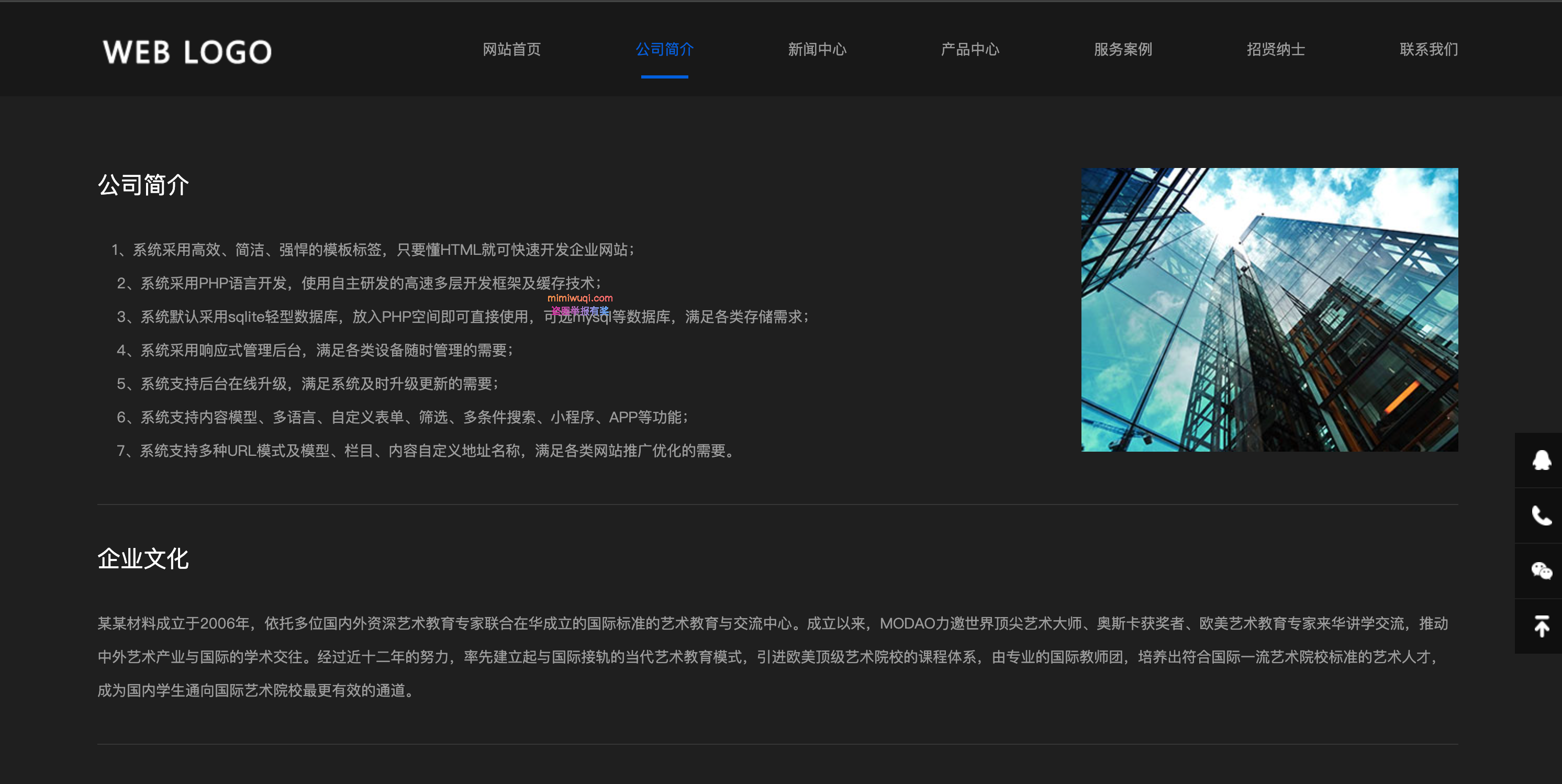Select the 公司简介 navigation item
1562x784 pixels.
coord(665,49)
